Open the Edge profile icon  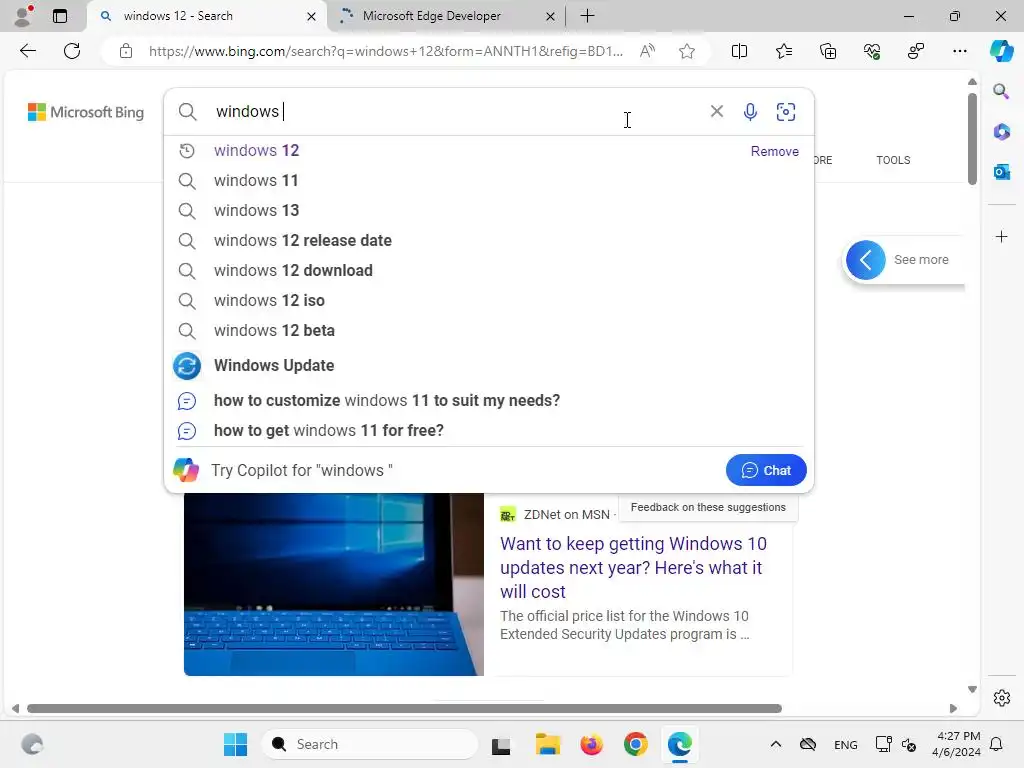tap(24, 16)
